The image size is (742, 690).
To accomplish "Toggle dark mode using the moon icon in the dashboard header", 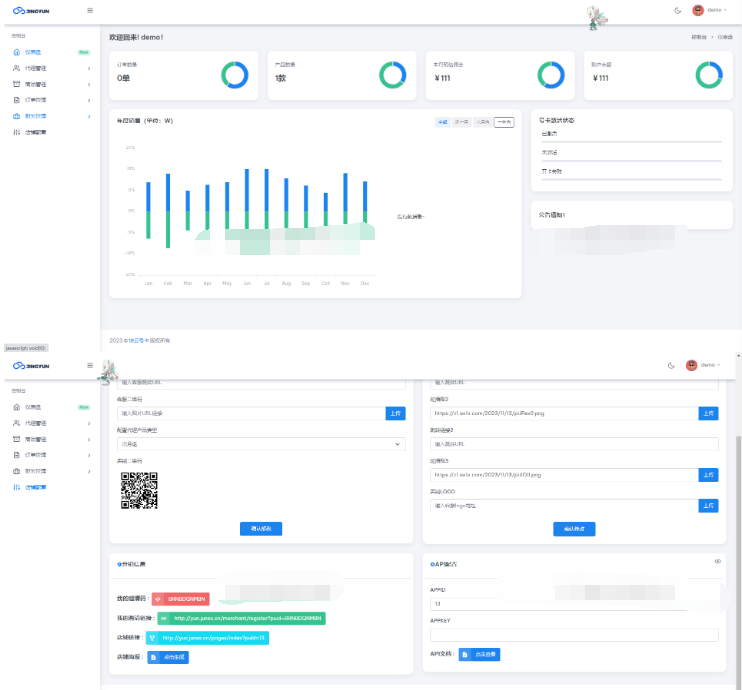I will [678, 10].
